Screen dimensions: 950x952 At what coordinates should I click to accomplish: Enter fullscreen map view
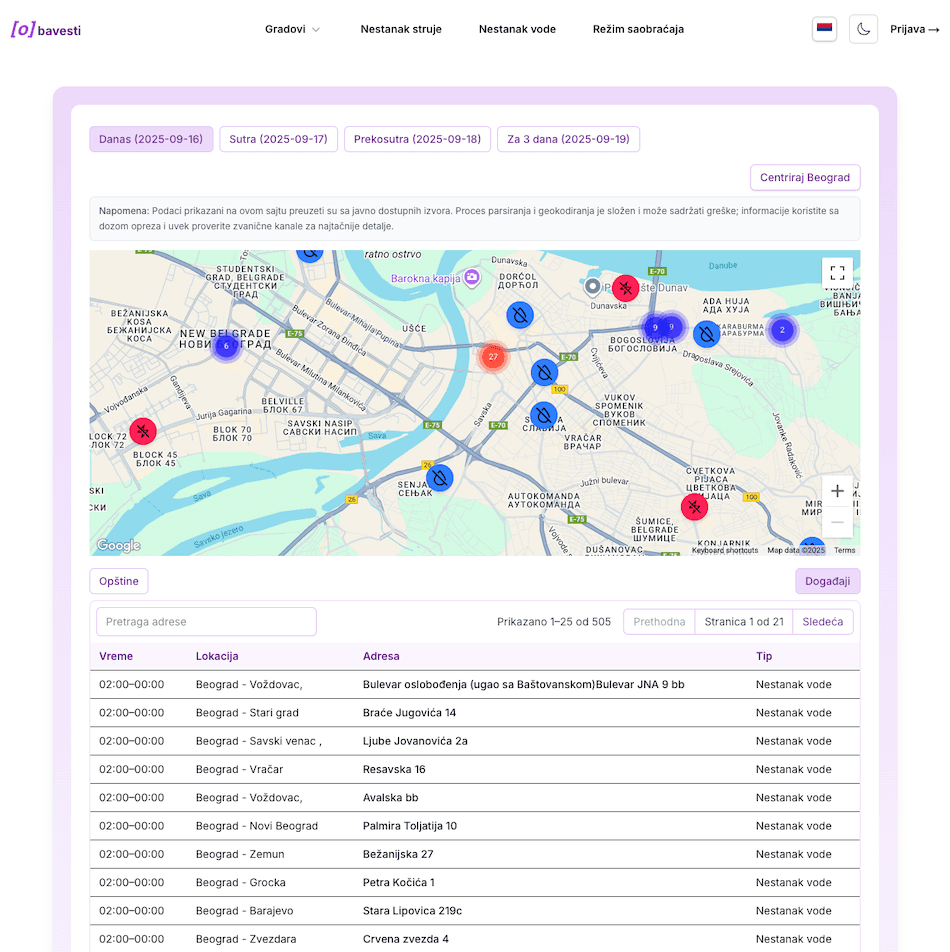point(837,273)
